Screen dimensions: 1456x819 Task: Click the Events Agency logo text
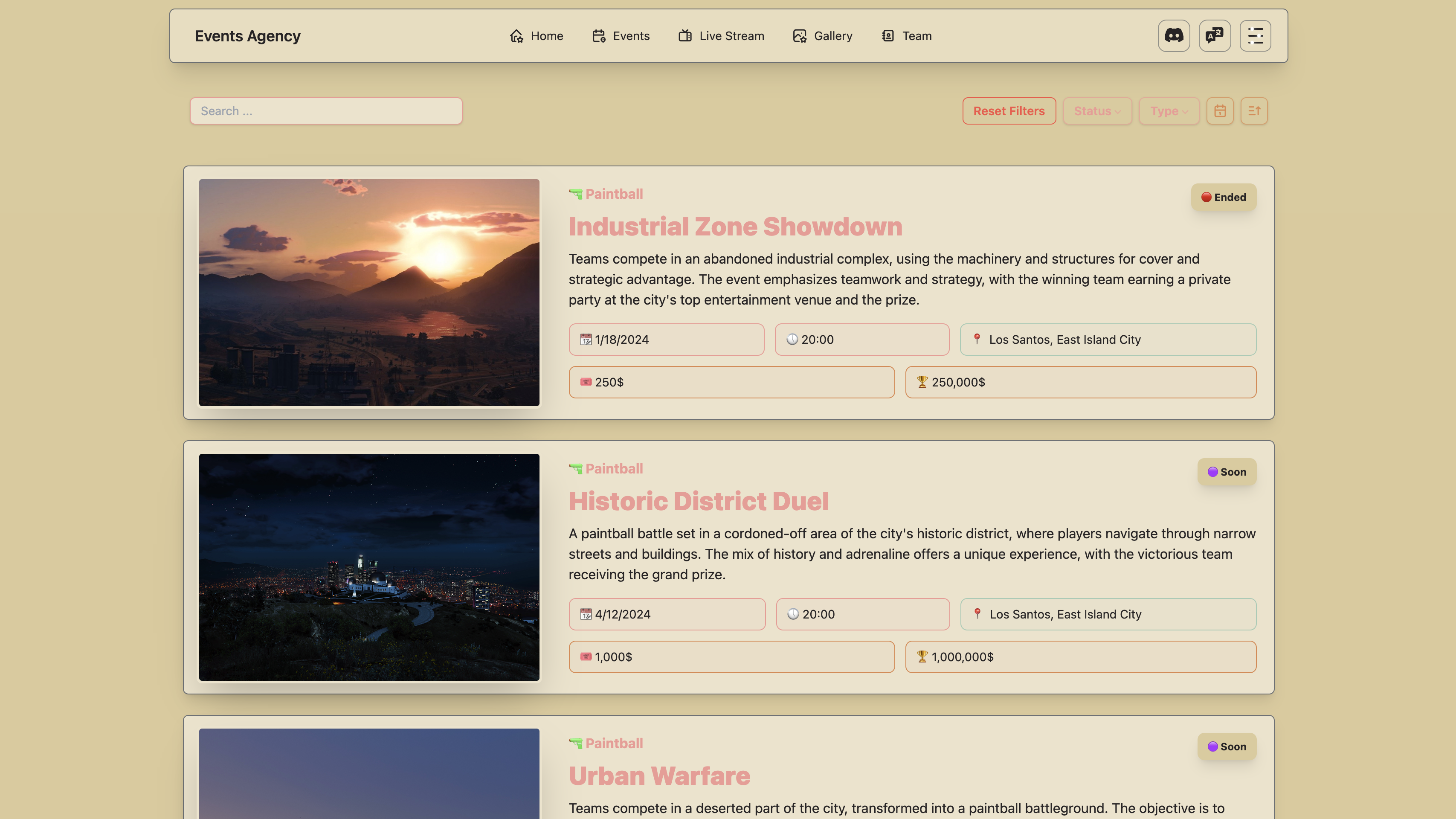click(247, 35)
